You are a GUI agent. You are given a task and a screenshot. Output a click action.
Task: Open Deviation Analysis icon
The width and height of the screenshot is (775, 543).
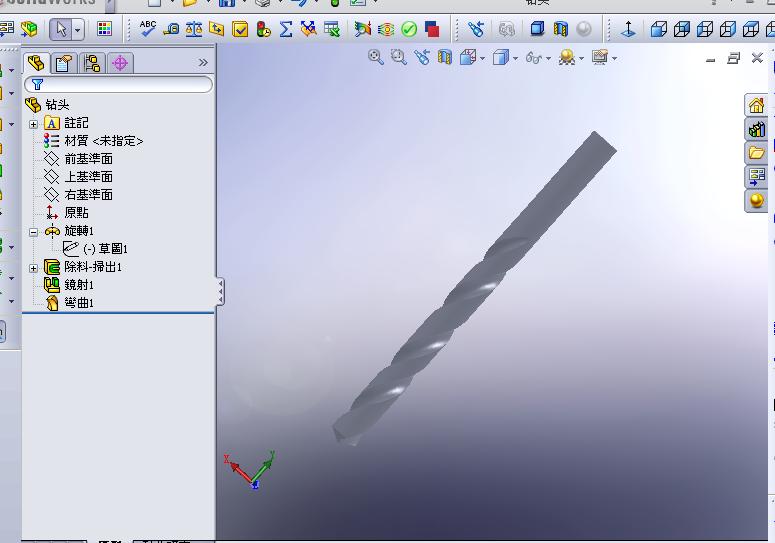[309, 29]
